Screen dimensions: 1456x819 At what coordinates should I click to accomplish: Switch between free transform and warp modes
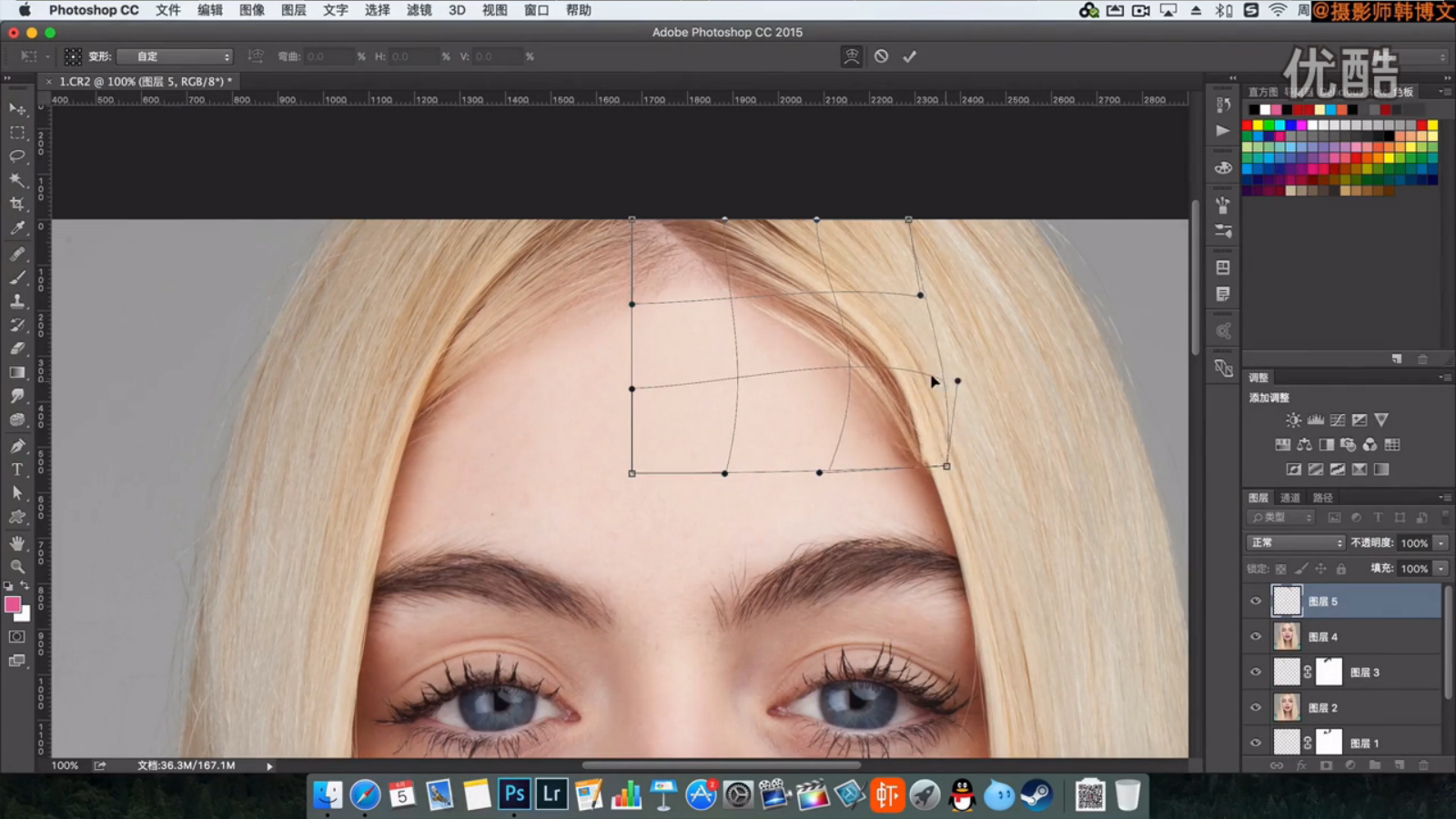[852, 56]
